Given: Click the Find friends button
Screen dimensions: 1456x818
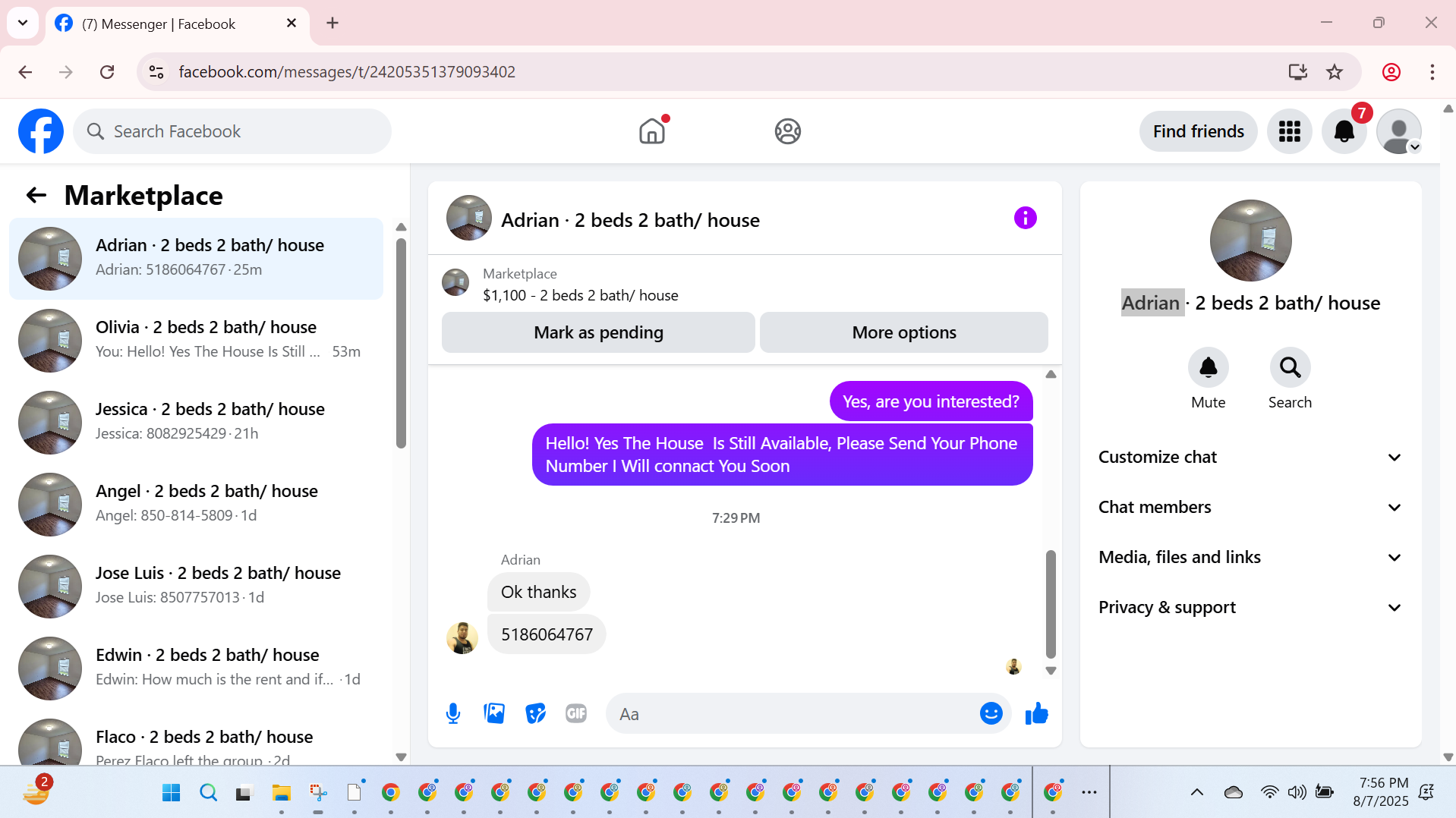Looking at the screenshot, I should [1199, 131].
